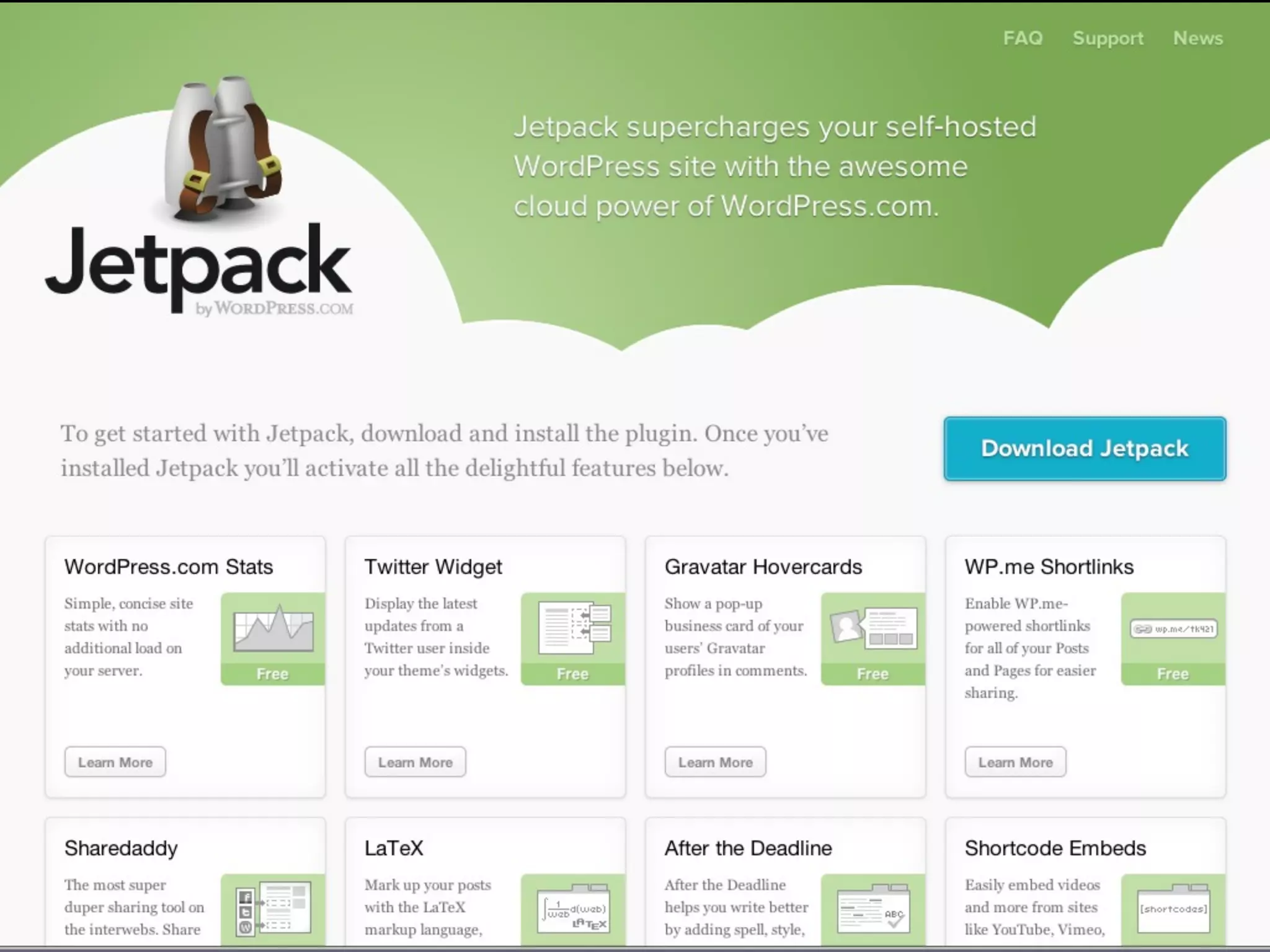The width and height of the screenshot is (1270, 952).
Task: Click the wp.me shortlink icon
Action: [1173, 629]
